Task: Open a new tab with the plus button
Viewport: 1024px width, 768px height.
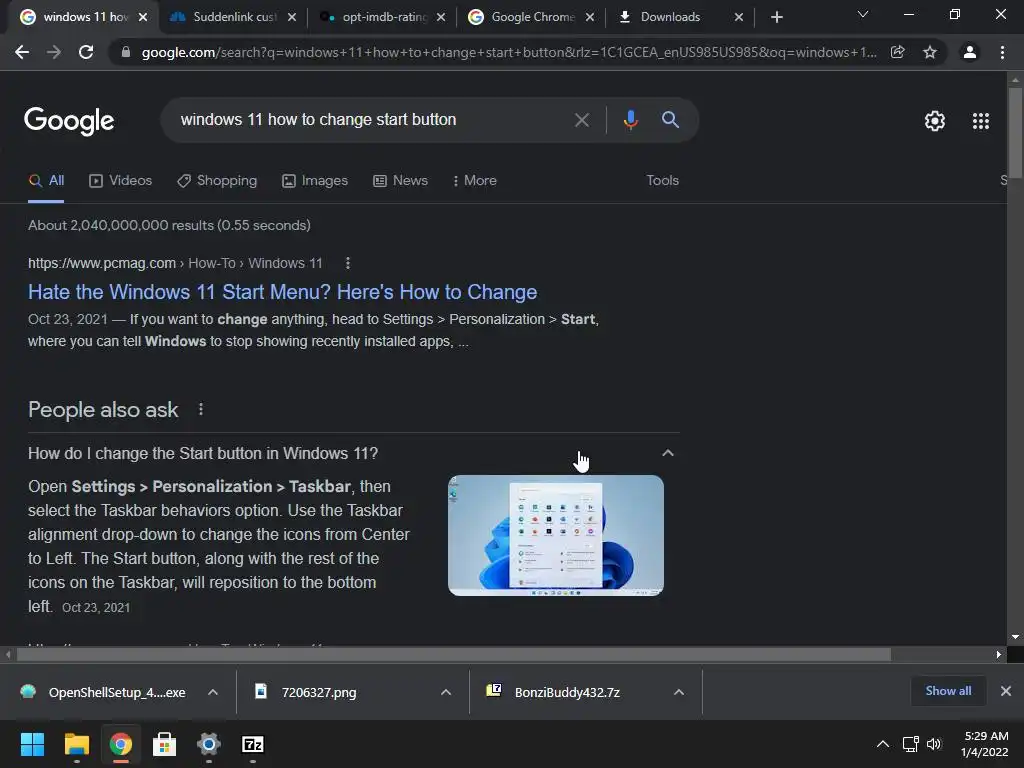Action: coord(776,17)
